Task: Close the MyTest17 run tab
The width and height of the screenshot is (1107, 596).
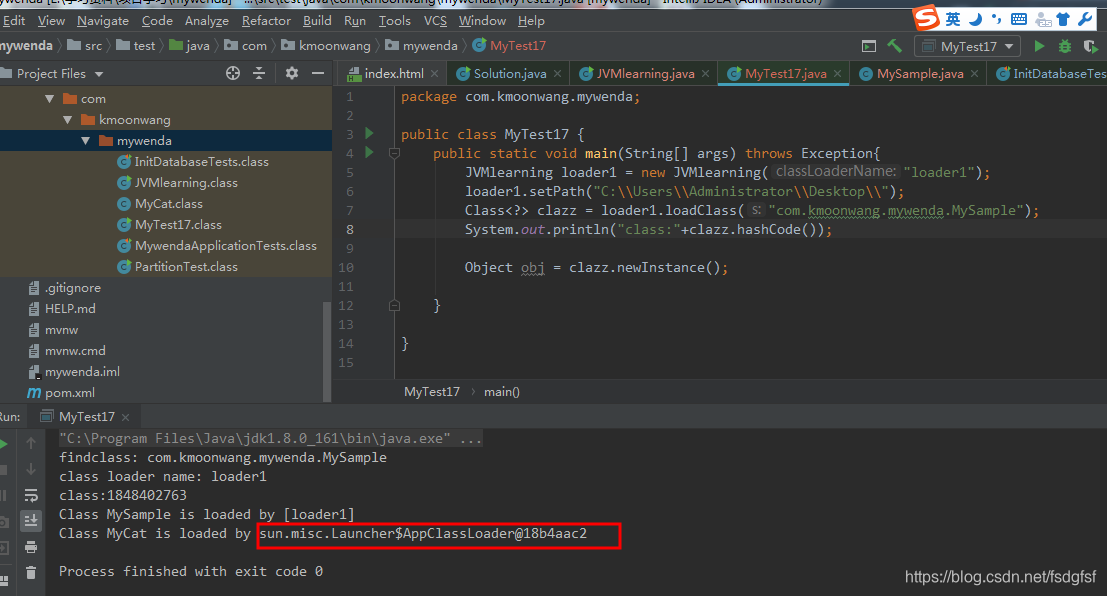Action: (x=126, y=417)
